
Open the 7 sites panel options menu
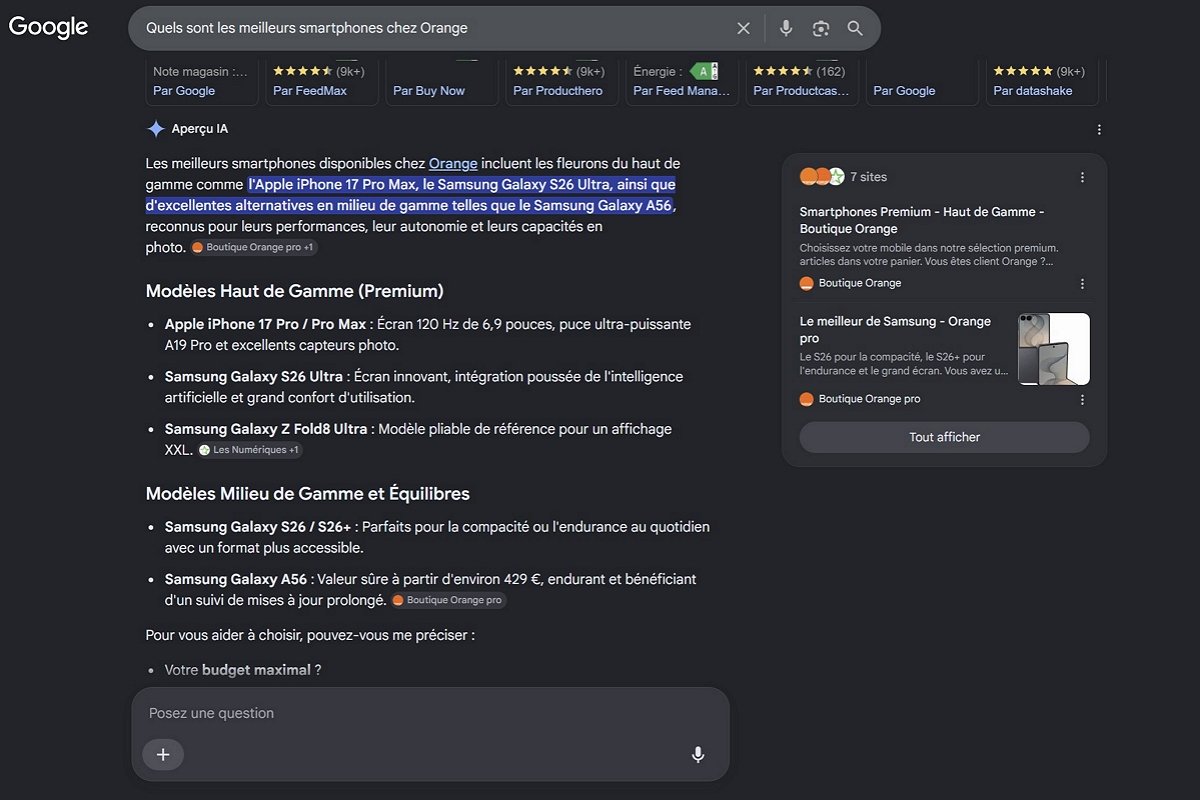tap(1082, 177)
